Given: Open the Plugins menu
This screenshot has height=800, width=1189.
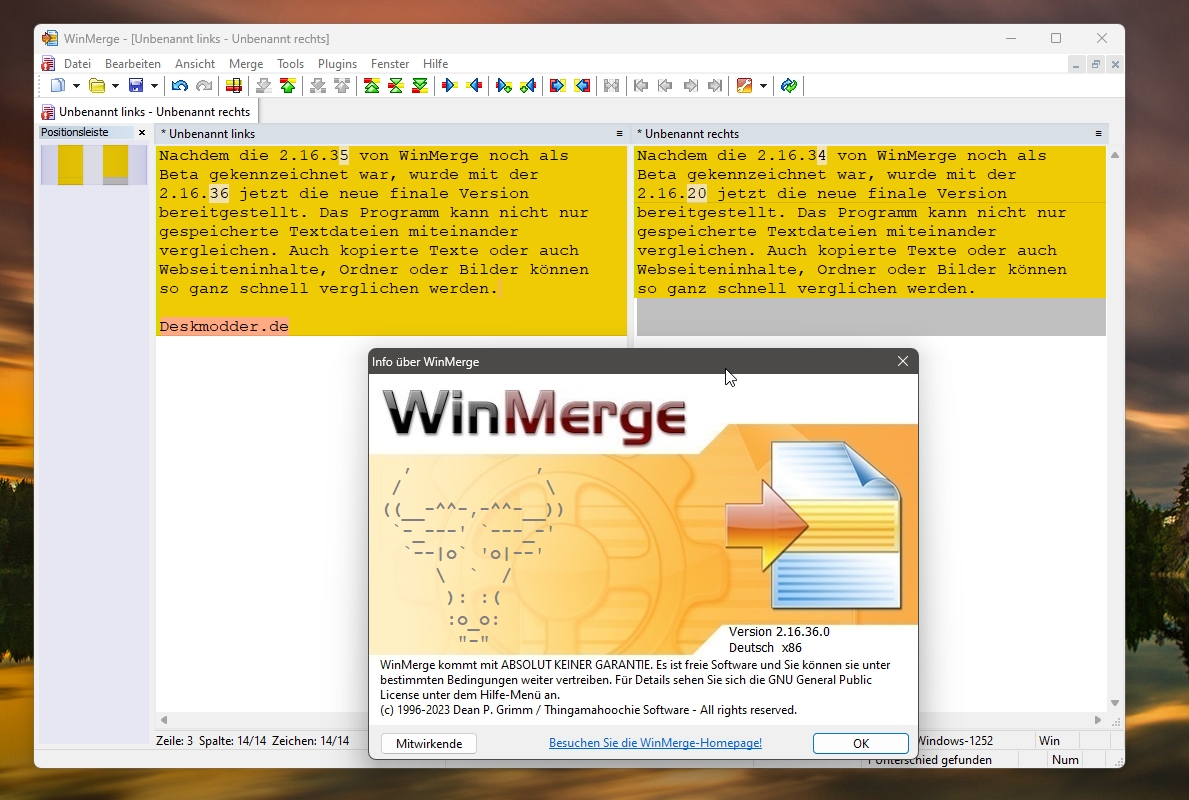Looking at the screenshot, I should [337, 64].
